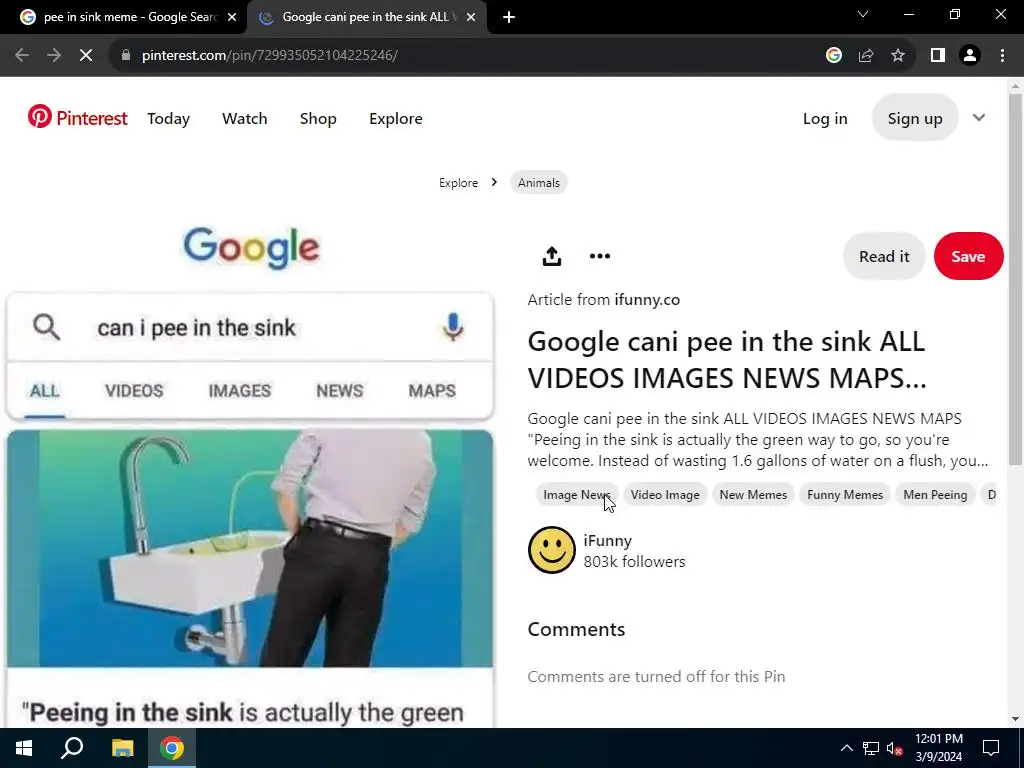The width and height of the screenshot is (1024, 768).
Task: Click the Sign up button
Action: point(915,118)
